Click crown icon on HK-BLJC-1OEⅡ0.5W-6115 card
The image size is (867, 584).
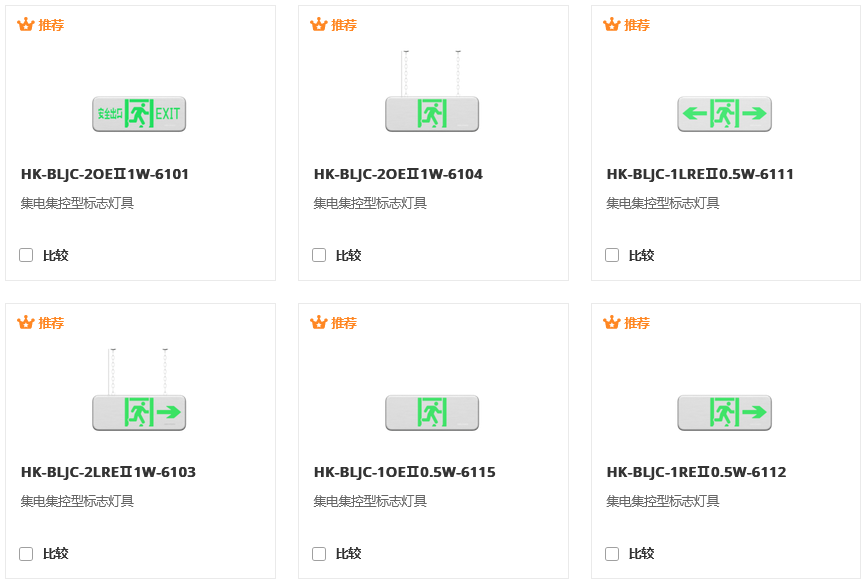(x=319, y=323)
